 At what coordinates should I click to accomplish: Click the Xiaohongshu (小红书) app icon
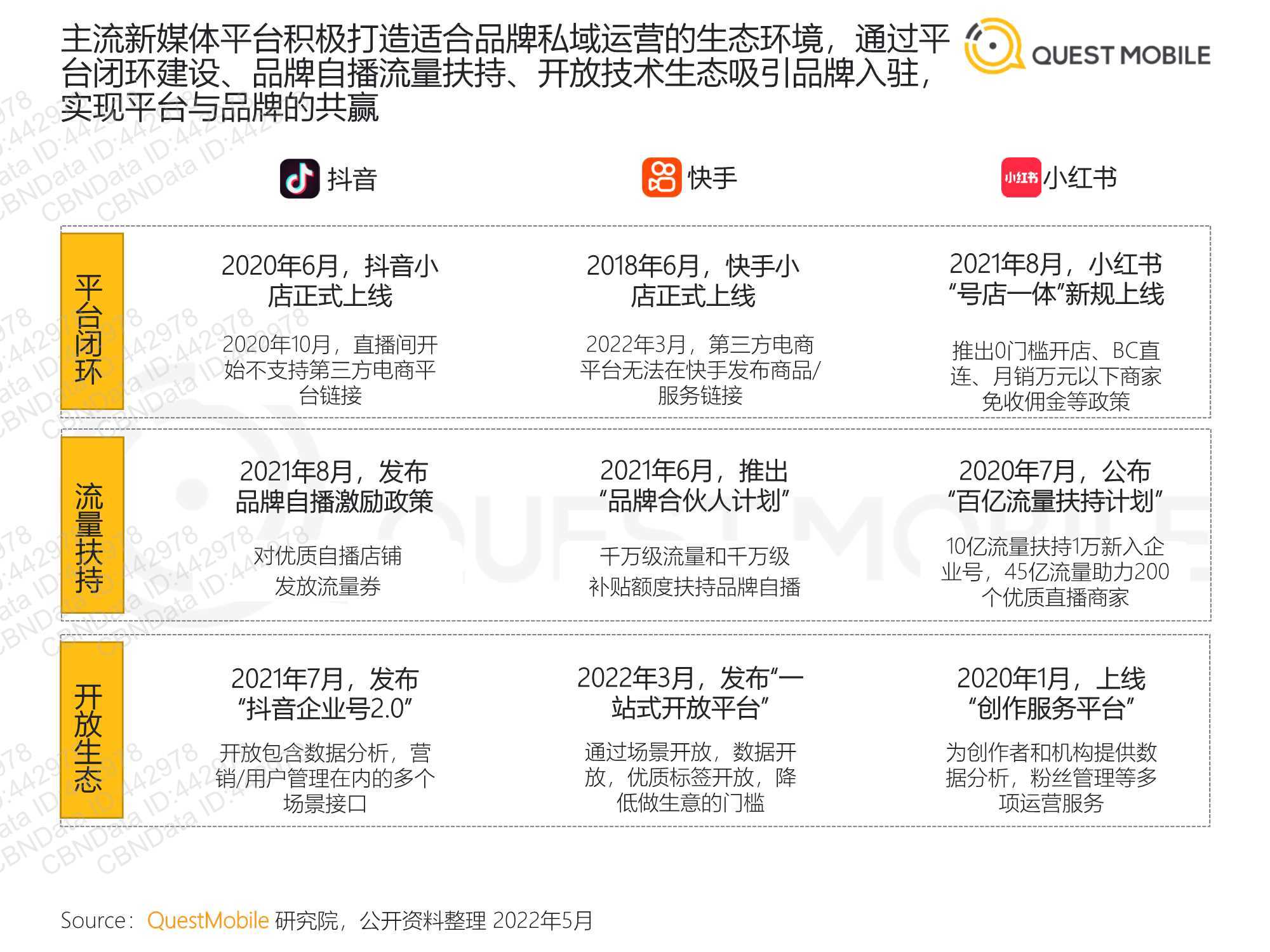(1021, 178)
